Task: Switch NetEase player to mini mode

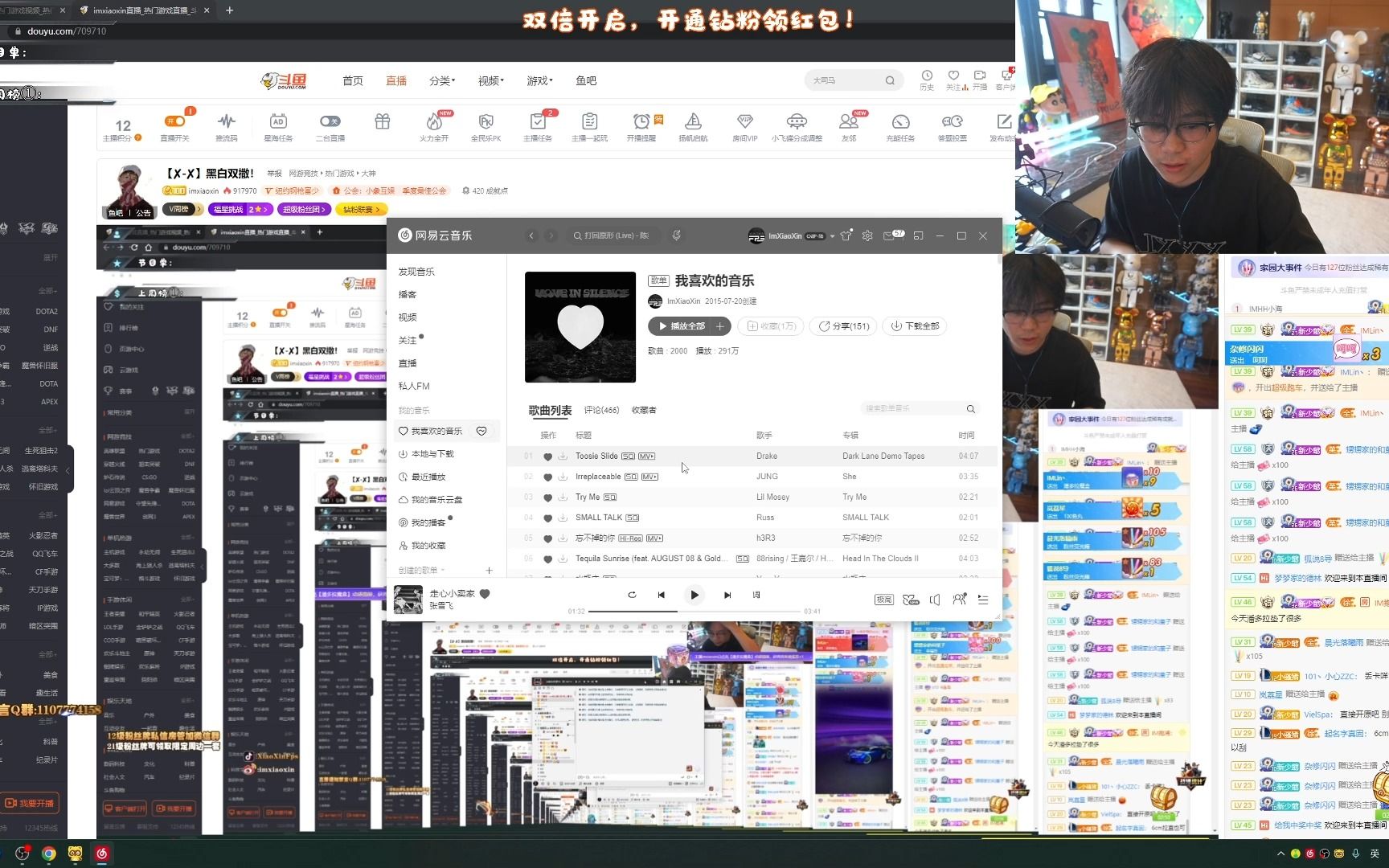Action: [x=918, y=235]
